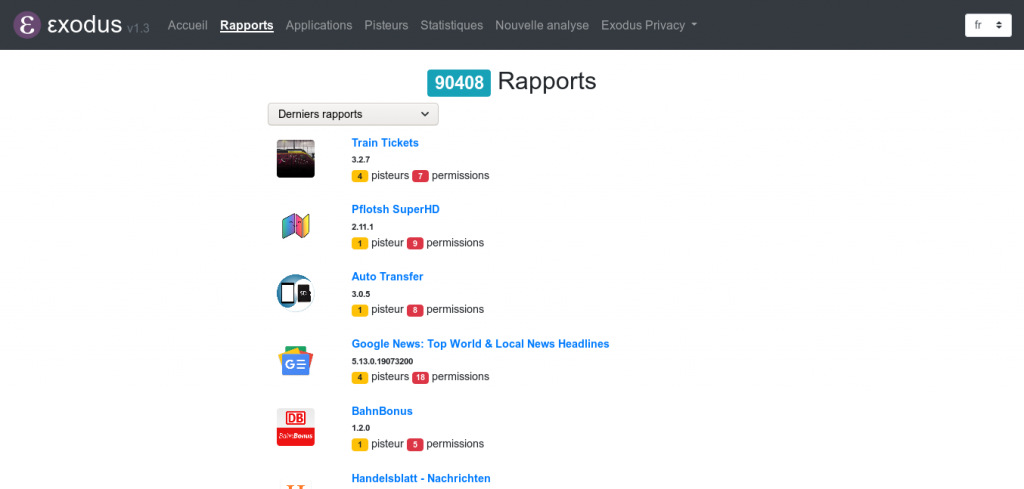The height and width of the screenshot is (489, 1024).
Task: Click Google News 18 permissions badge
Action: pos(420,377)
